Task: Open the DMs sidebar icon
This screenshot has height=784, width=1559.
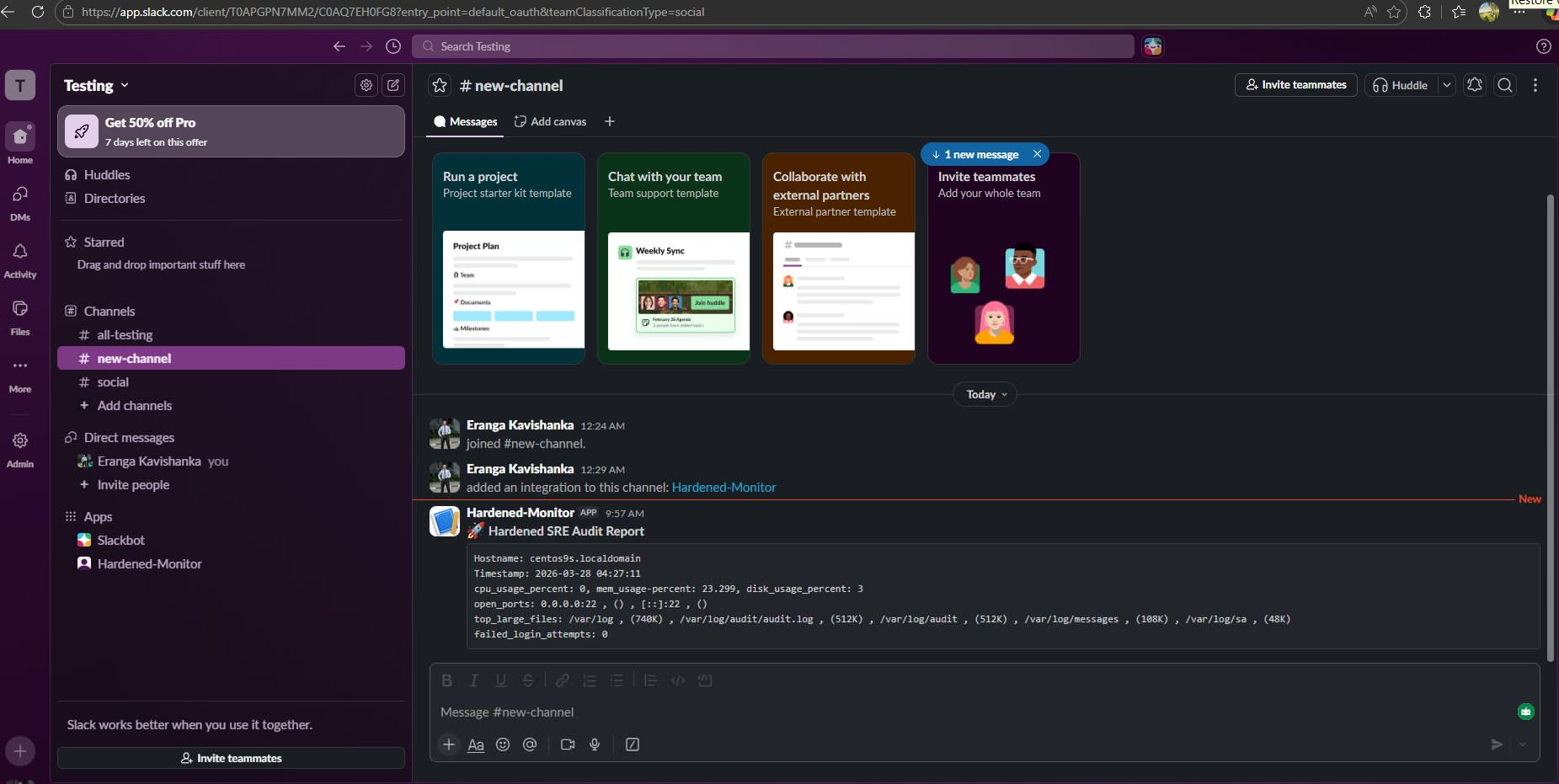Action: [20, 194]
